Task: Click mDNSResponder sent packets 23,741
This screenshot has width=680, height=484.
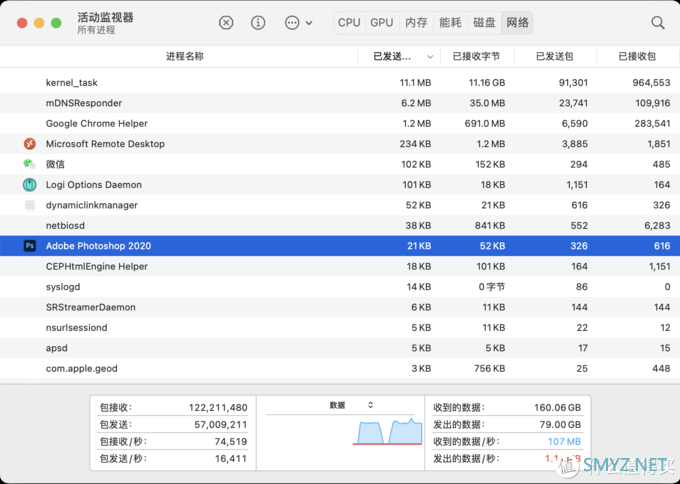Action: click(x=573, y=103)
